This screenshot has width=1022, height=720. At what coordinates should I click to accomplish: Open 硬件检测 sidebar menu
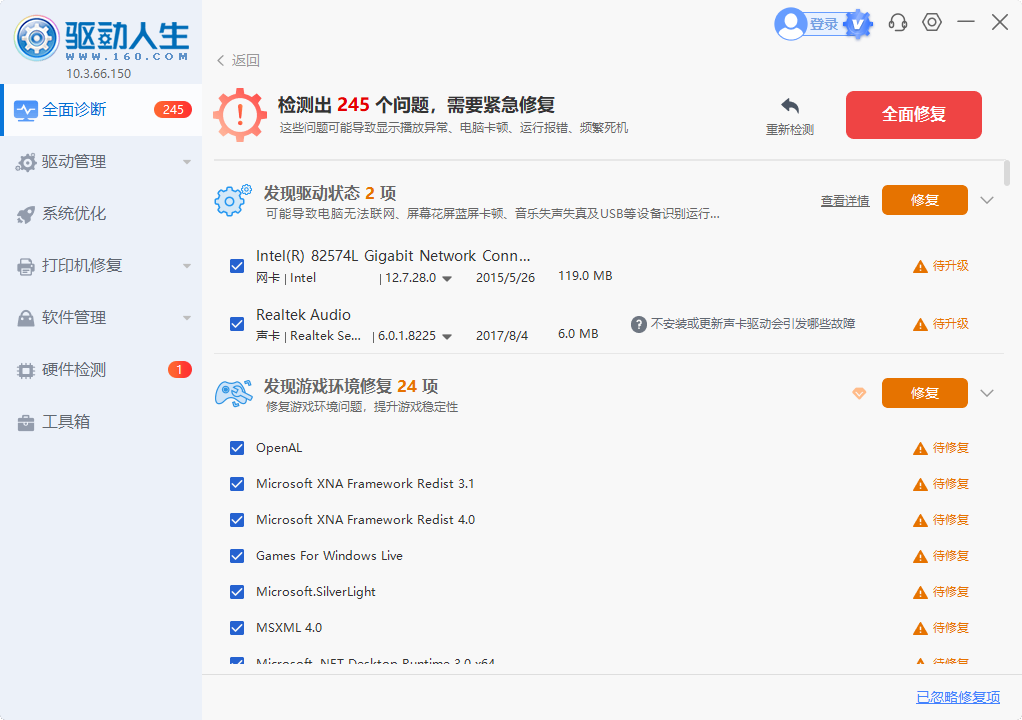point(101,370)
